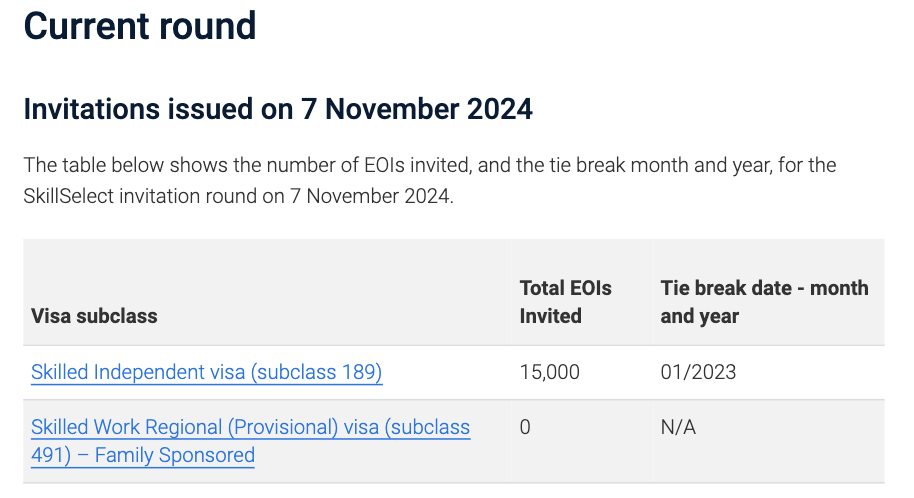The image size is (914, 498).
Task: Select the "Visa subclass" column header
Action: tap(94, 316)
